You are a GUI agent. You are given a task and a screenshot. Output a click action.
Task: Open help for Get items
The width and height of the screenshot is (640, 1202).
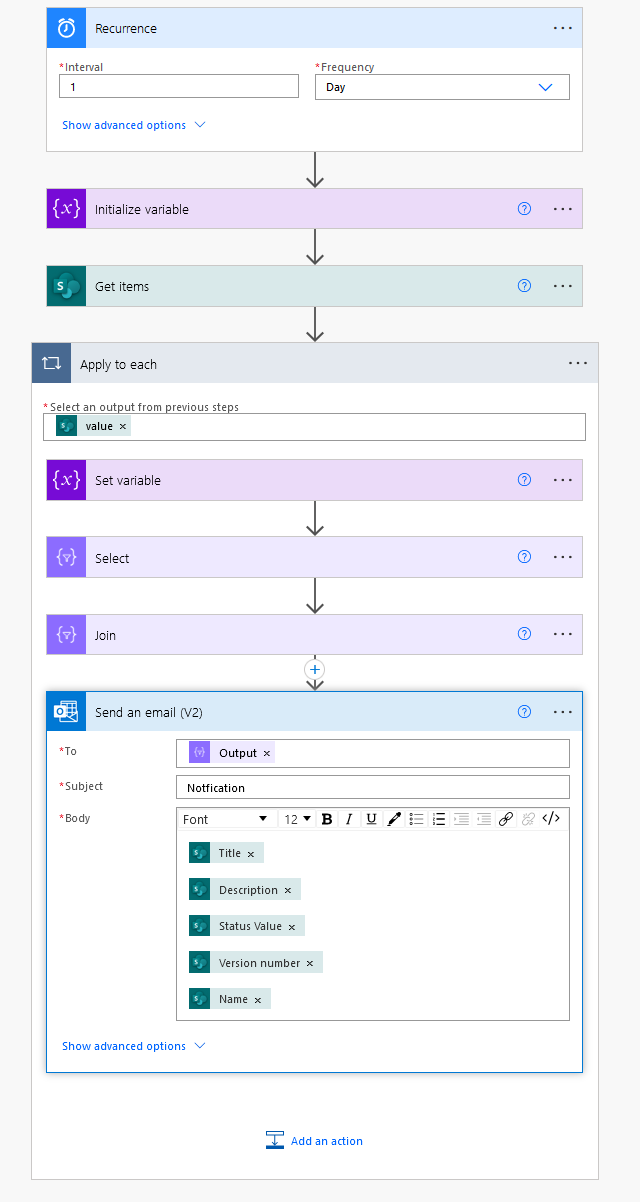(524, 286)
